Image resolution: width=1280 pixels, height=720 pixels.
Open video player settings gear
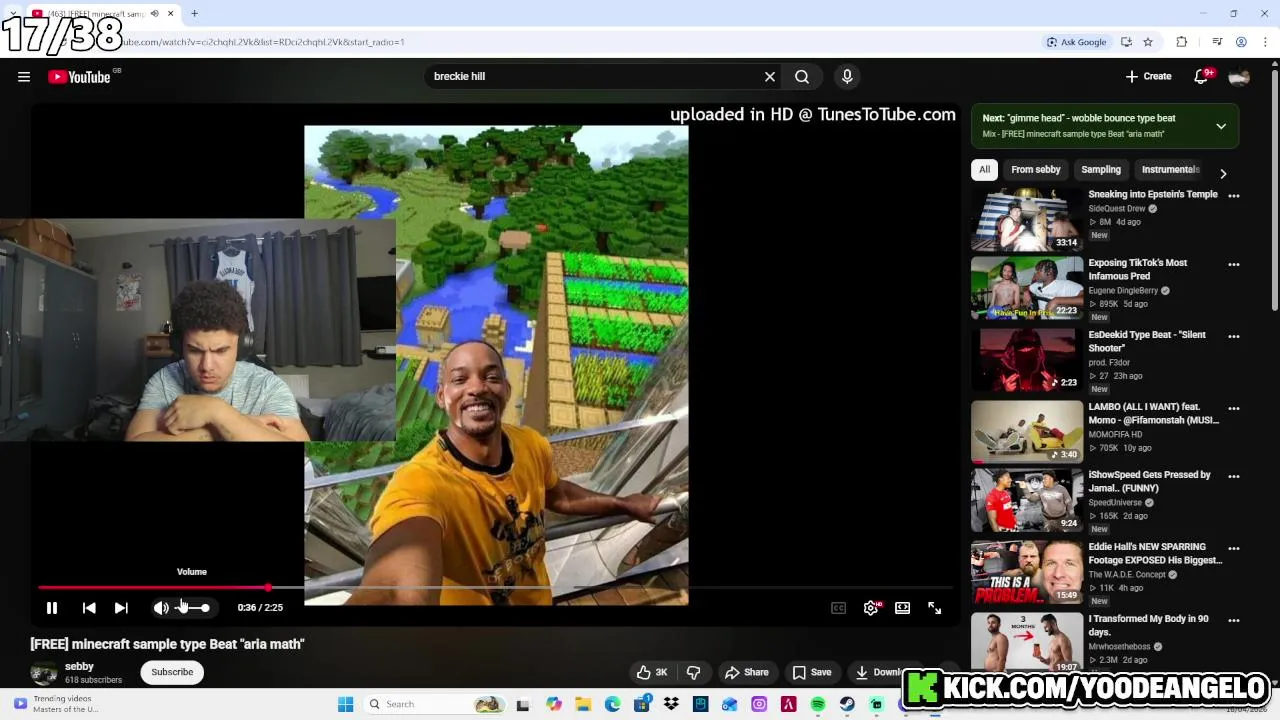(x=872, y=608)
